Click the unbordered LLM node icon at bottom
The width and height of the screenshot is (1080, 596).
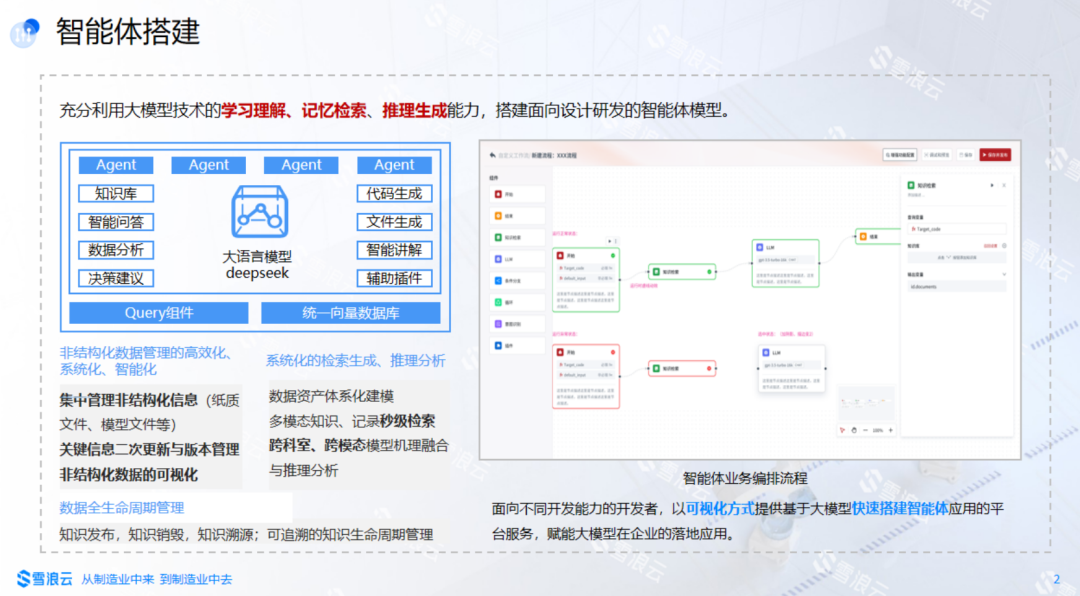[x=766, y=352]
